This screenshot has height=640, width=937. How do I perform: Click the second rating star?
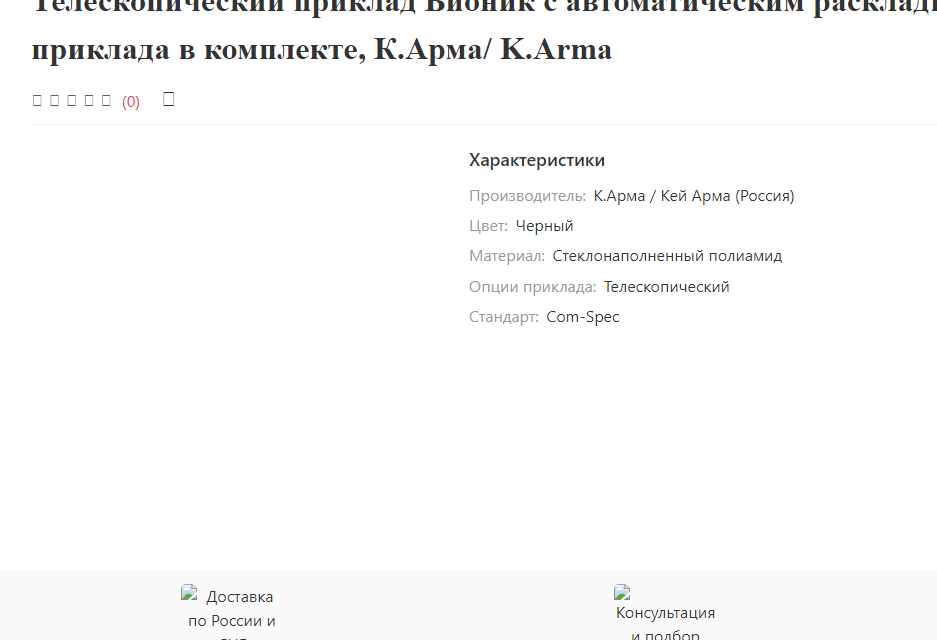click(x=54, y=100)
